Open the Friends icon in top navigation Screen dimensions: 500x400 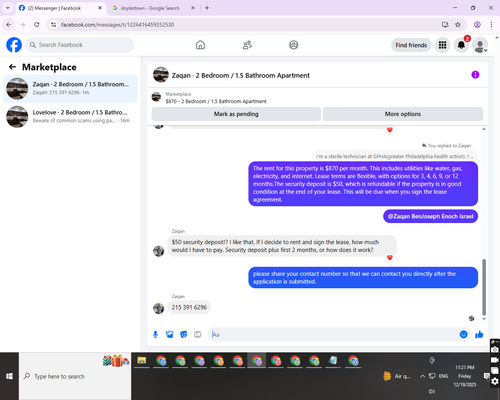point(247,45)
